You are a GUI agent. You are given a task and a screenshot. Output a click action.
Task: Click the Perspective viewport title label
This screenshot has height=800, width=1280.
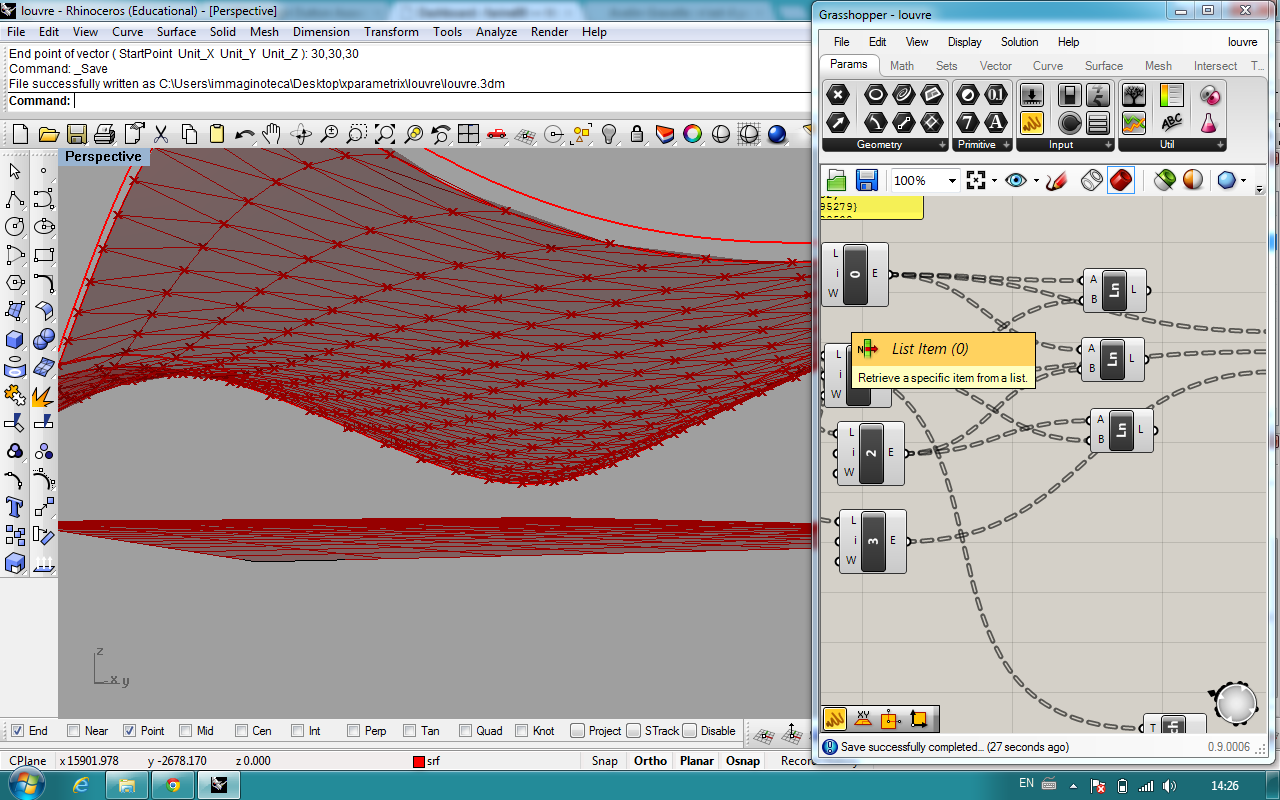(x=104, y=157)
